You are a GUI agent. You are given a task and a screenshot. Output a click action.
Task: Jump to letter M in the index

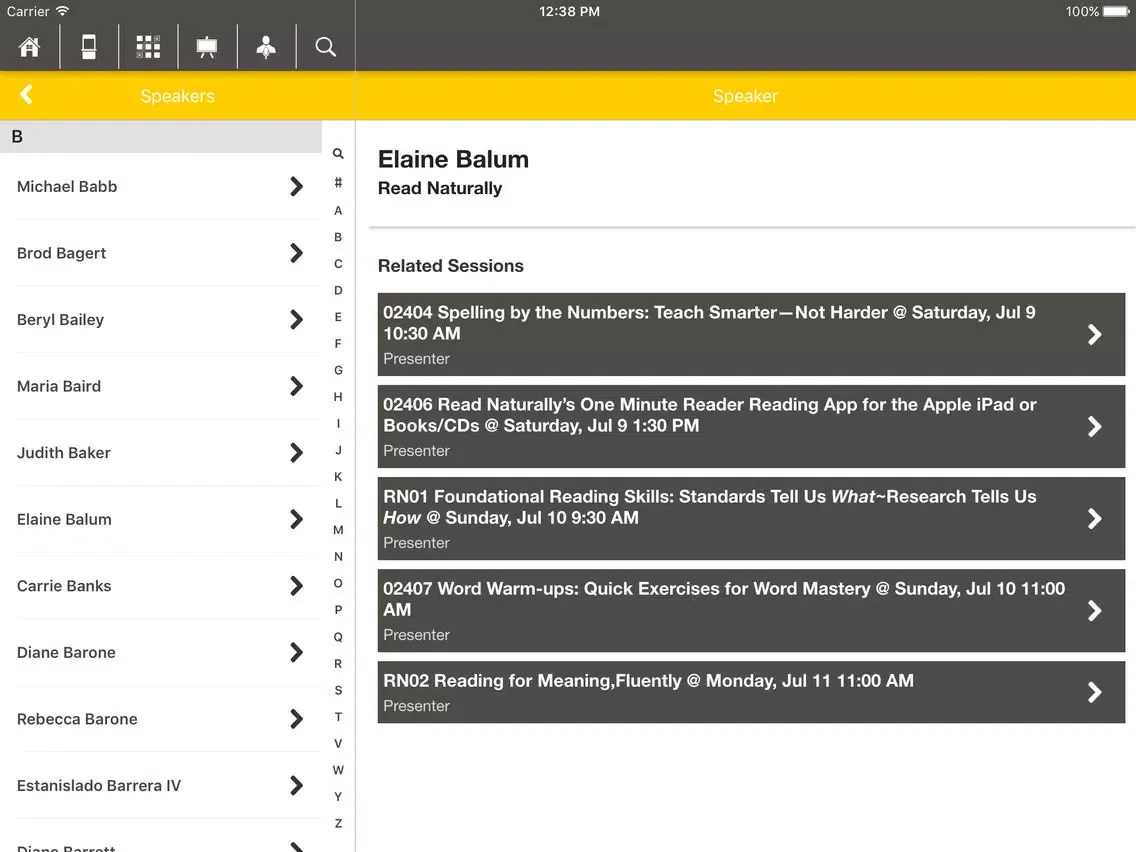pyautogui.click(x=338, y=530)
